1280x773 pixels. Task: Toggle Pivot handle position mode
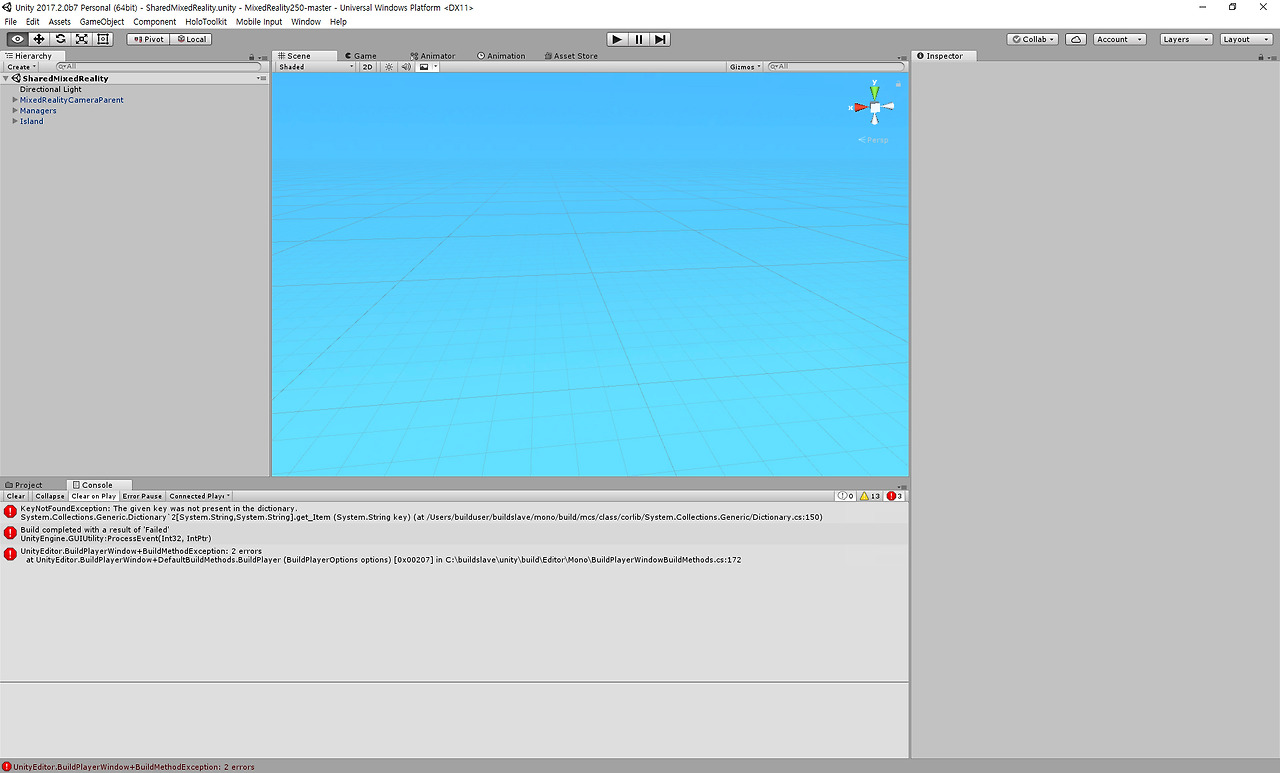(x=148, y=39)
